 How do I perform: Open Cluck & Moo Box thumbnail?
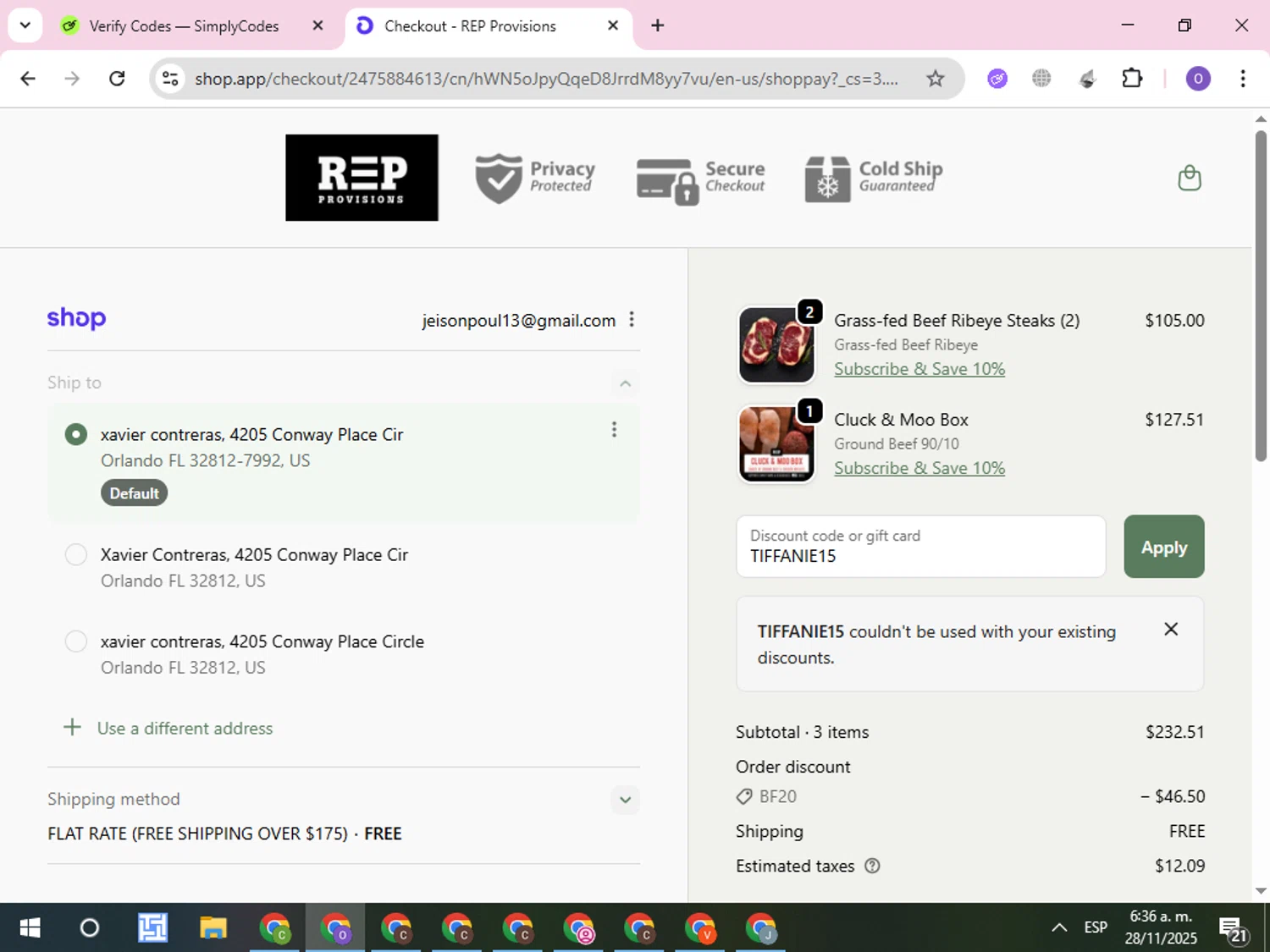[x=776, y=443]
